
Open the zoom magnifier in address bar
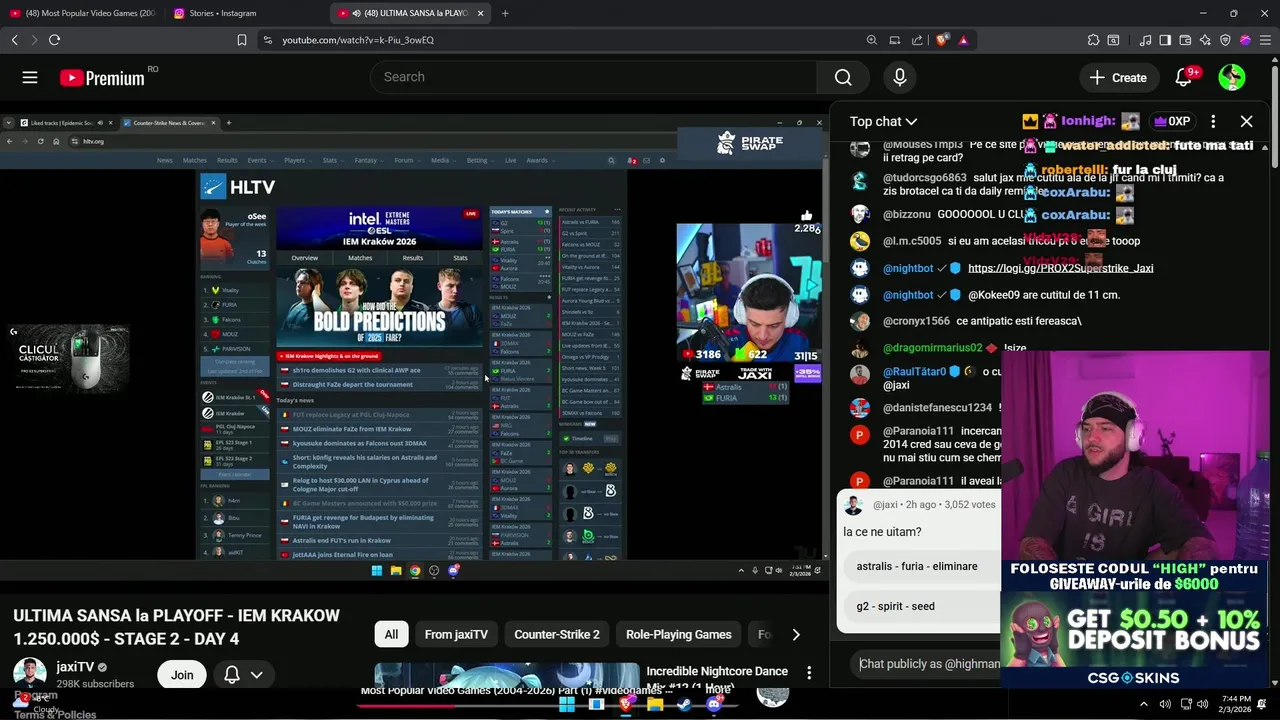872,40
